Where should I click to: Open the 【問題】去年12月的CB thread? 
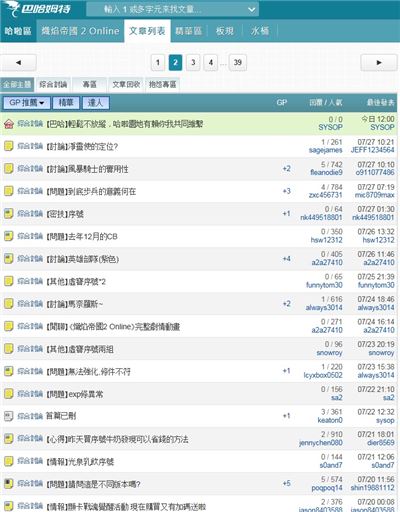(82, 237)
